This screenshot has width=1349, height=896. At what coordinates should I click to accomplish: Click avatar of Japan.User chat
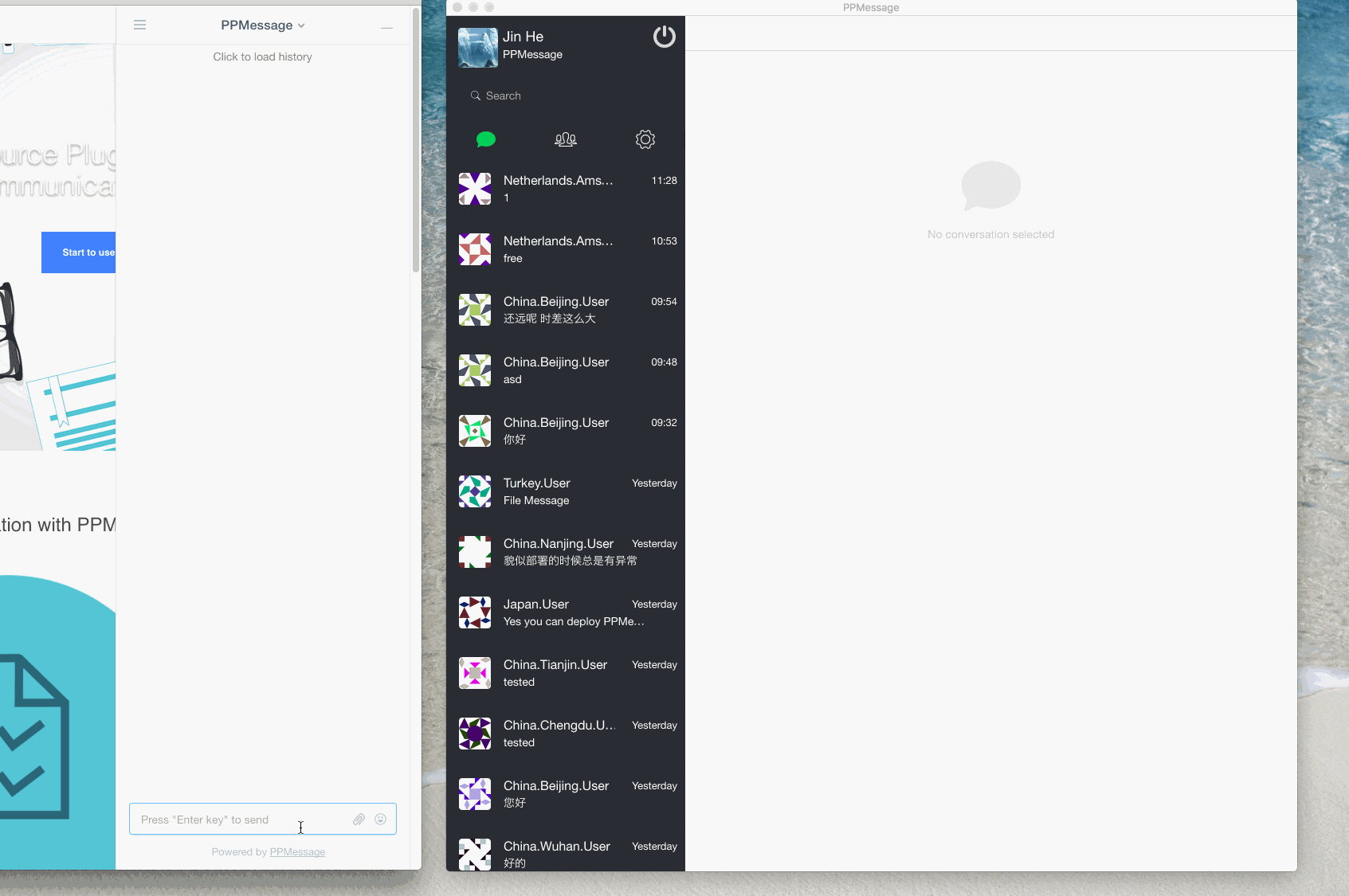point(475,612)
